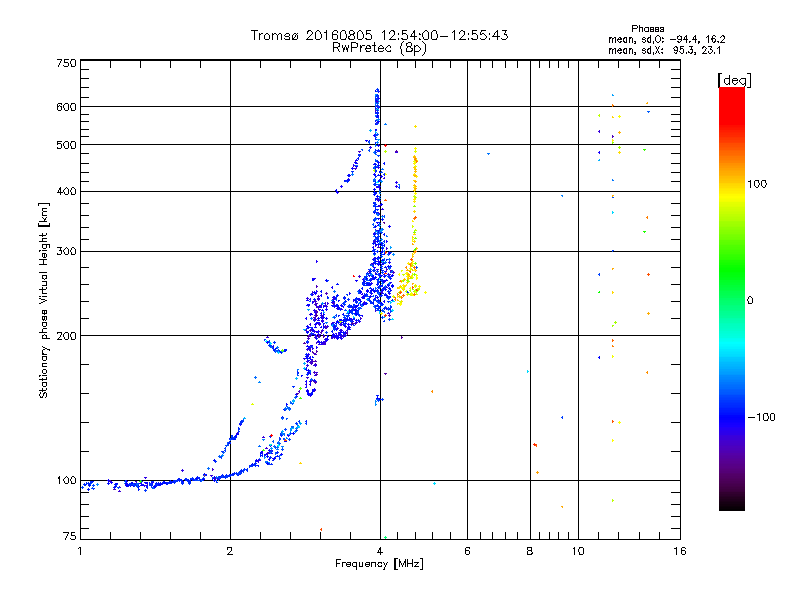Click the colorbar label '0'
This screenshot has height=600, width=800.
click(x=750, y=300)
